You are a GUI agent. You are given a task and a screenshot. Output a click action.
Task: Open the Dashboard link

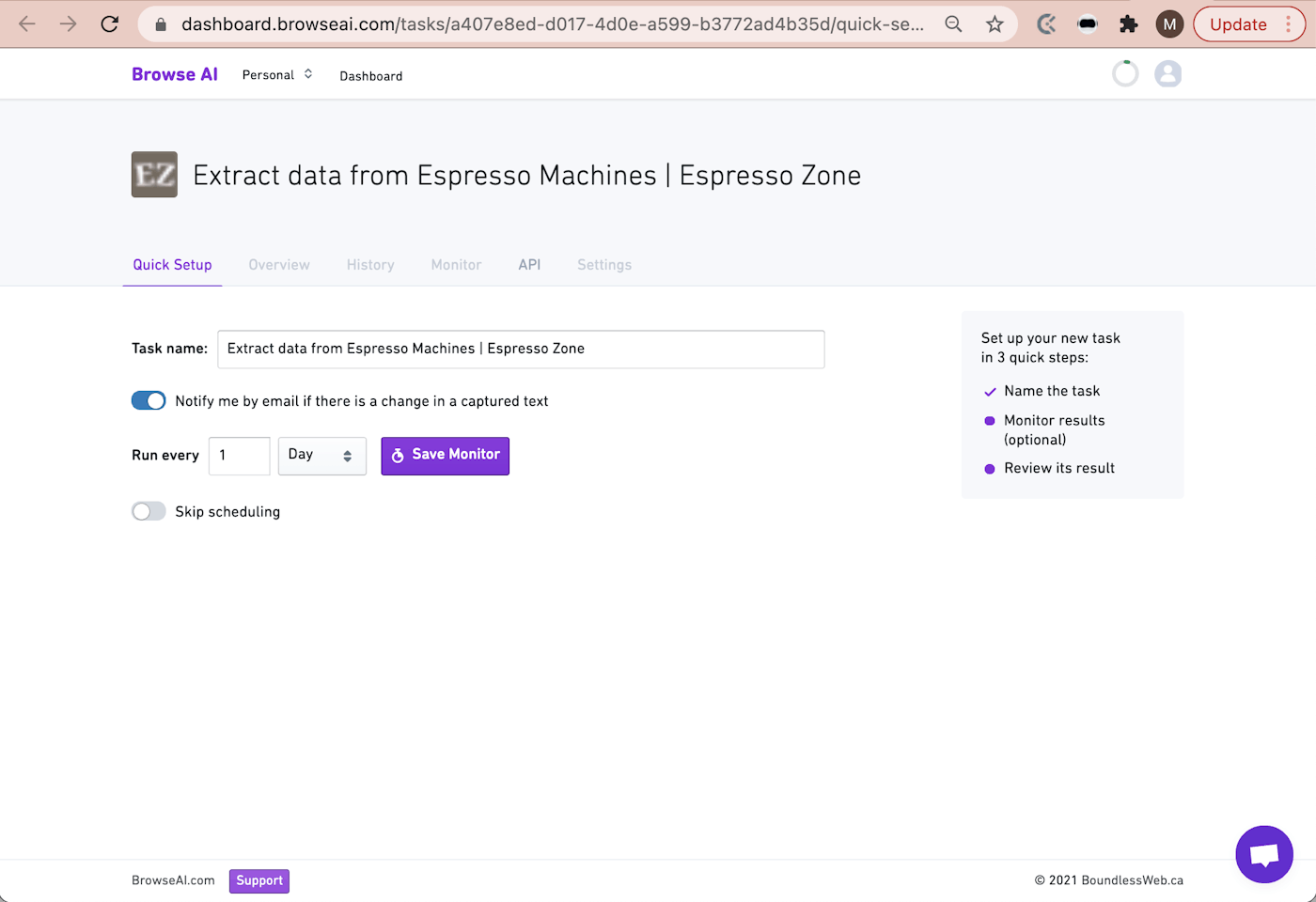click(x=371, y=76)
